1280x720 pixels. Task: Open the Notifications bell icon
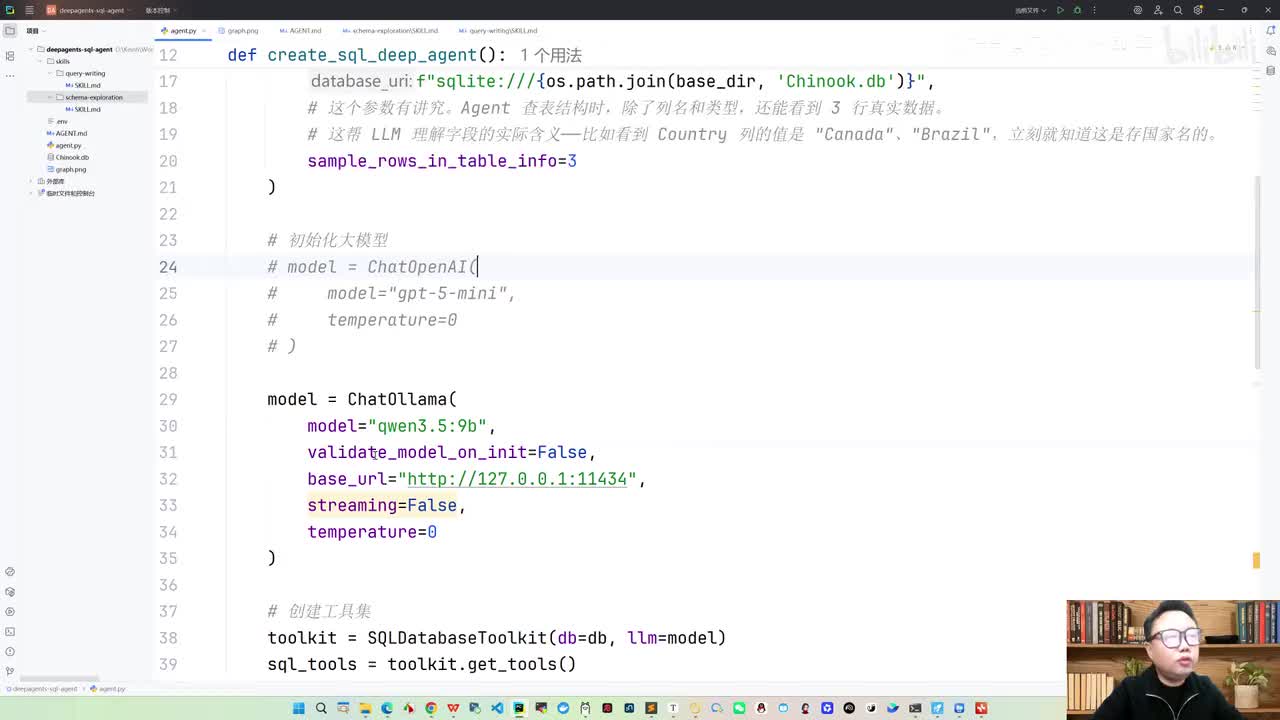point(1270,31)
